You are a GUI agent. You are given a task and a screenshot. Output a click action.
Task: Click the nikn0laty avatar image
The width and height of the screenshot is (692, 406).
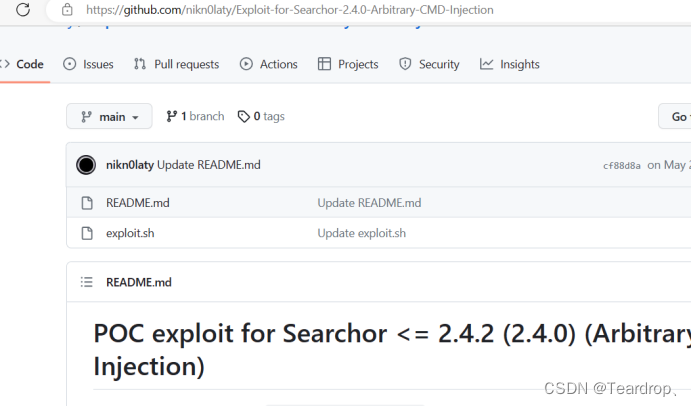pos(86,165)
